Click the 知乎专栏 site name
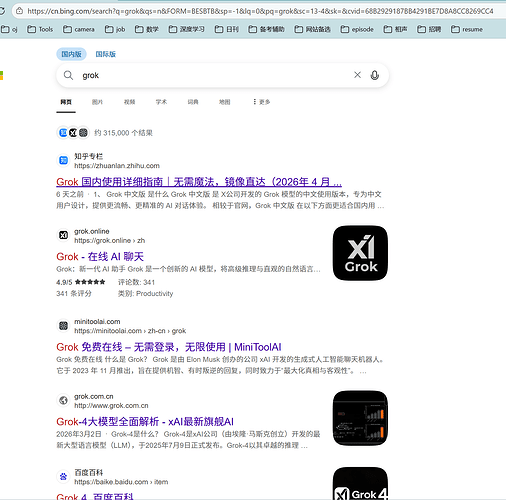The height and width of the screenshot is (500, 506). click(x=88, y=156)
